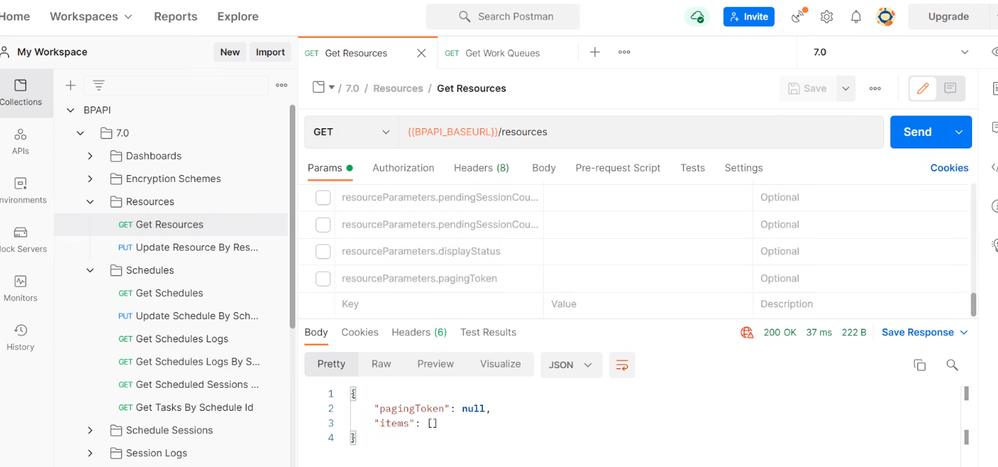Open History in the sidebar
The height and width of the screenshot is (467, 998).
coord(20,337)
